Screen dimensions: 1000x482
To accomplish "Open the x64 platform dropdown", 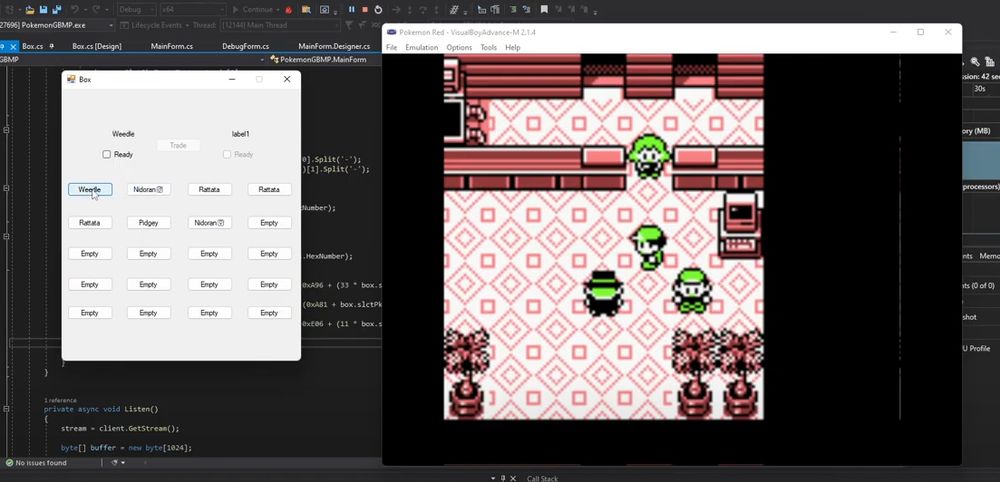I will (x=193, y=10).
